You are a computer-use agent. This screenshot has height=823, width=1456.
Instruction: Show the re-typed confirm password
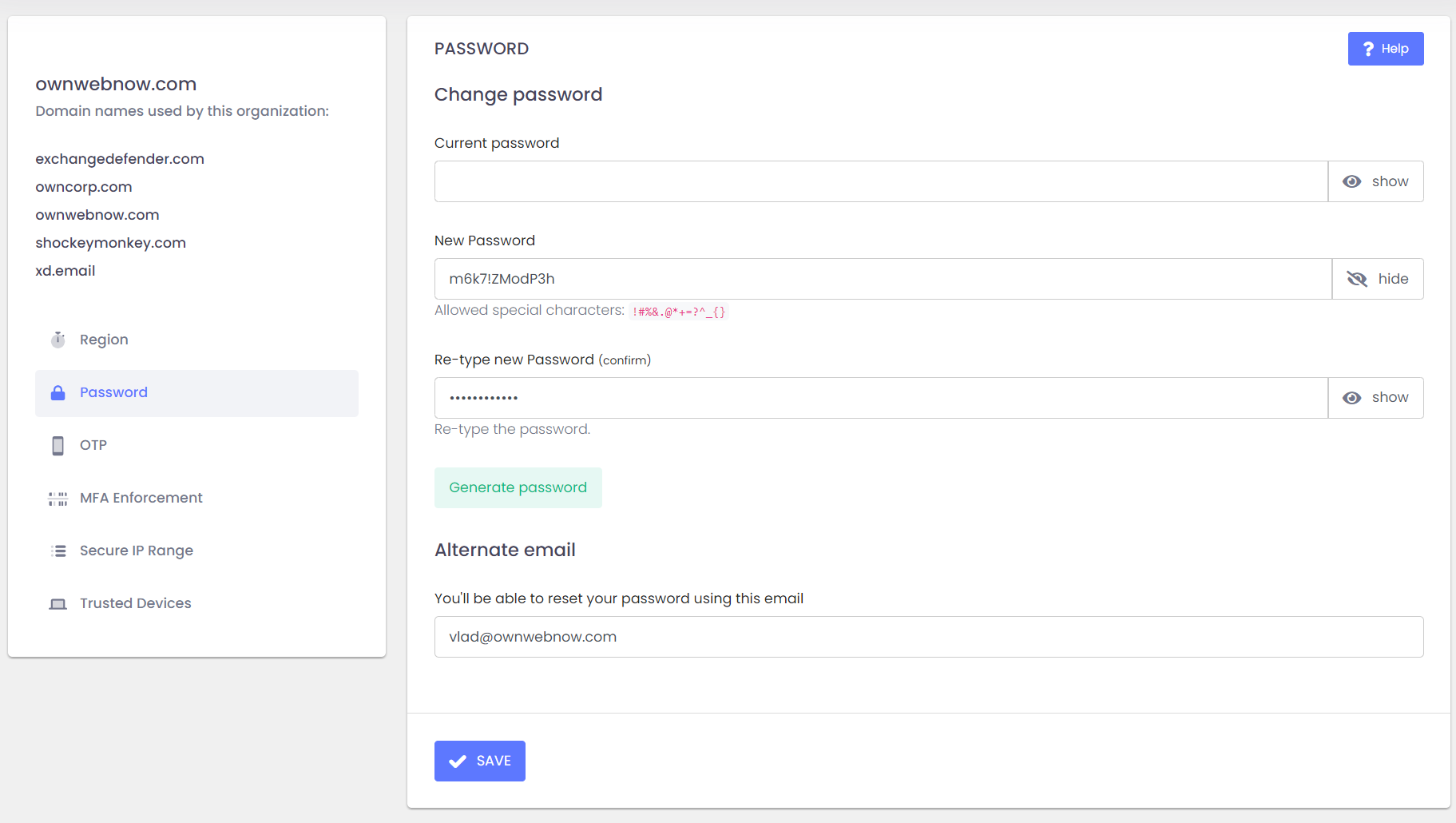1375,398
